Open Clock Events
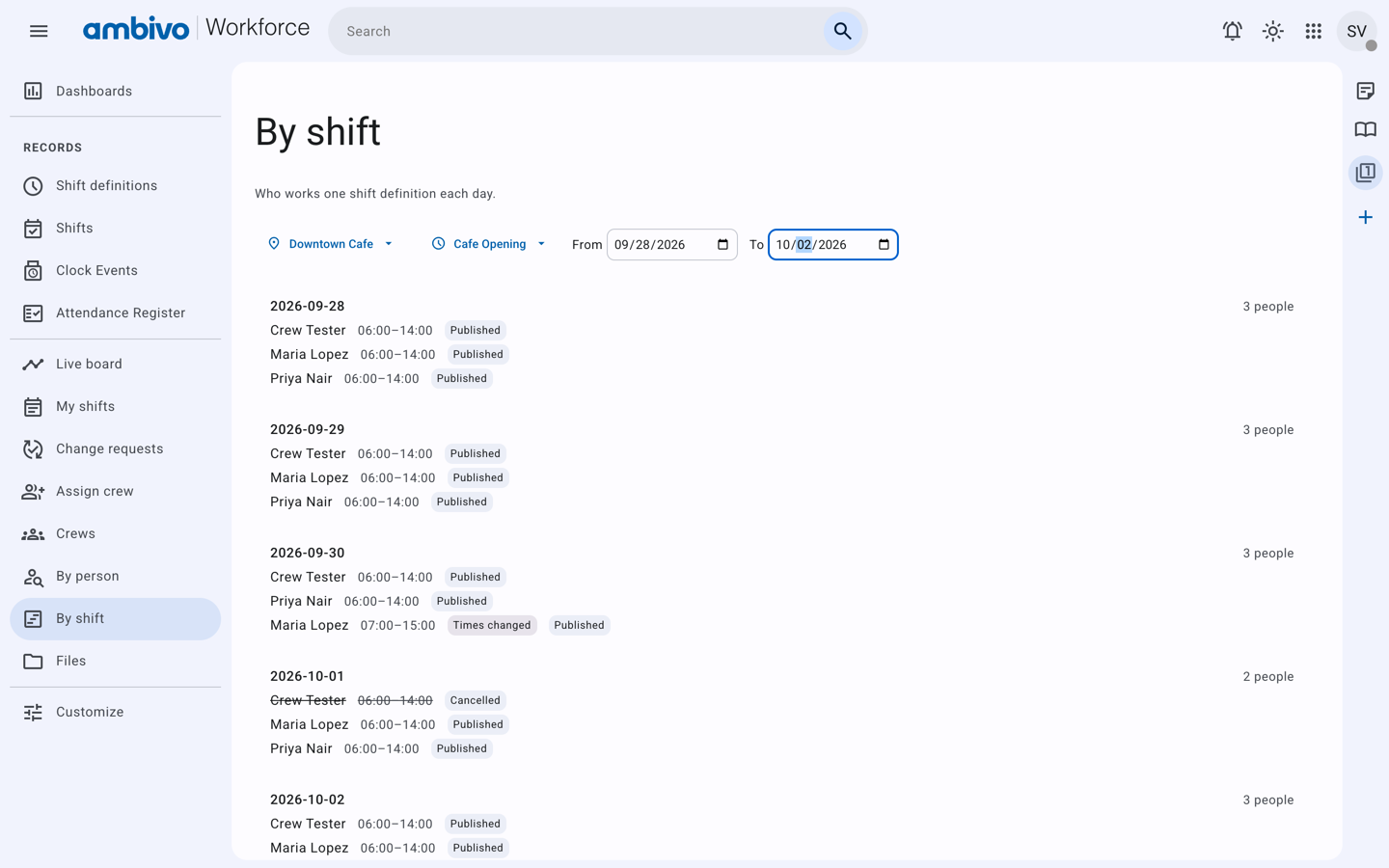 coord(116,270)
